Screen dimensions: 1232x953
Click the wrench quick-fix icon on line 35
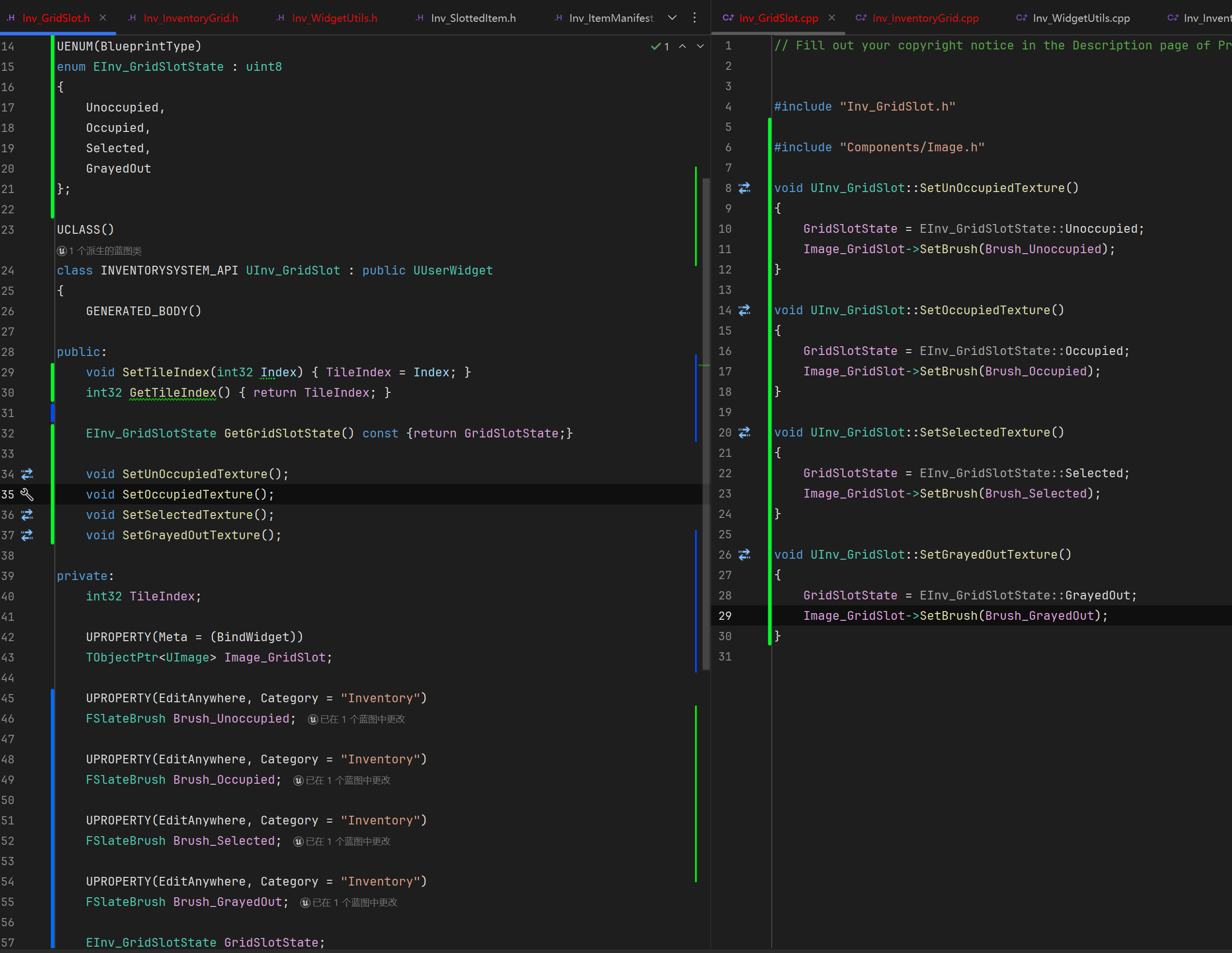pos(27,495)
